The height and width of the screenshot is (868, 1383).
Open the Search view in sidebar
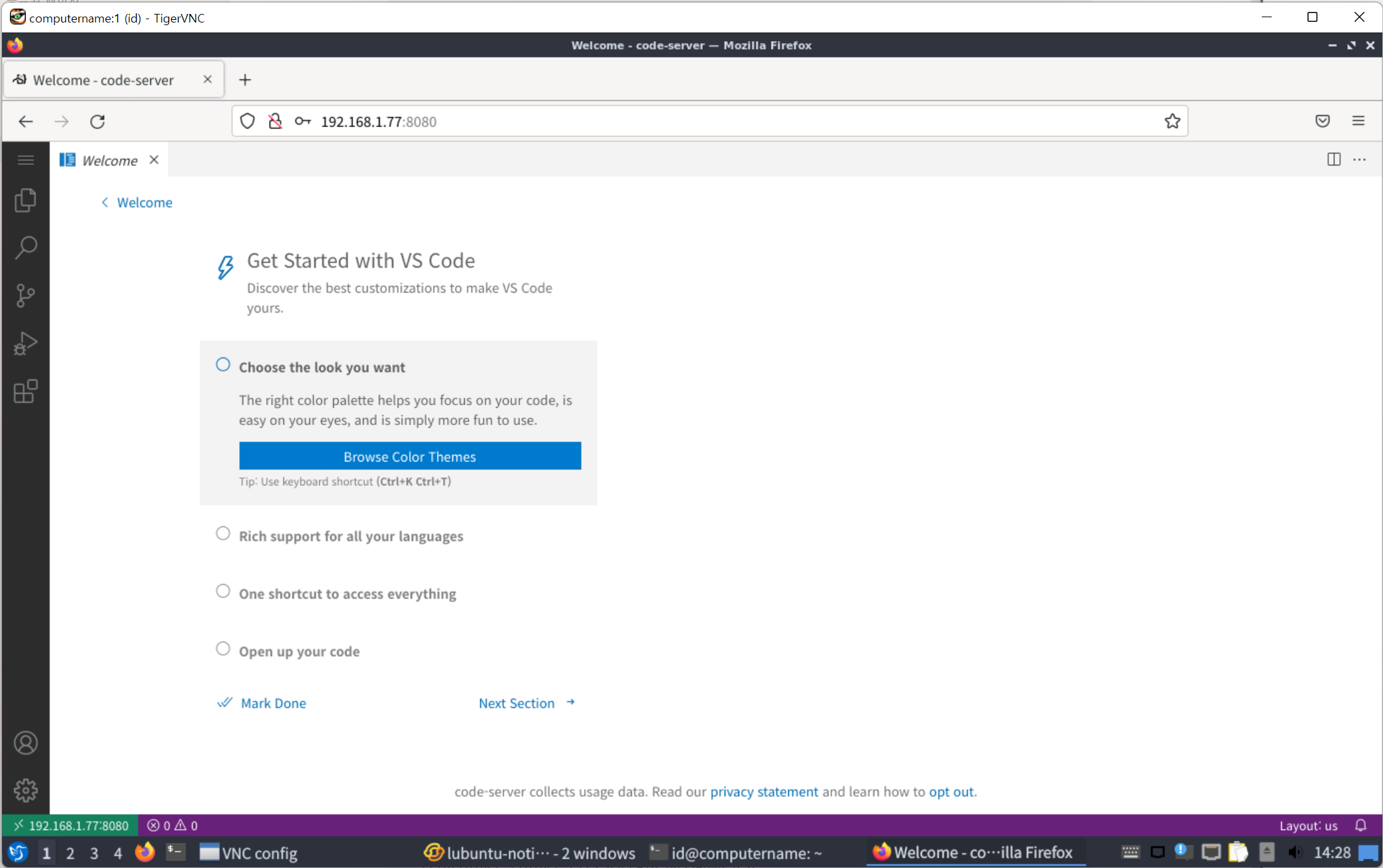[25, 248]
